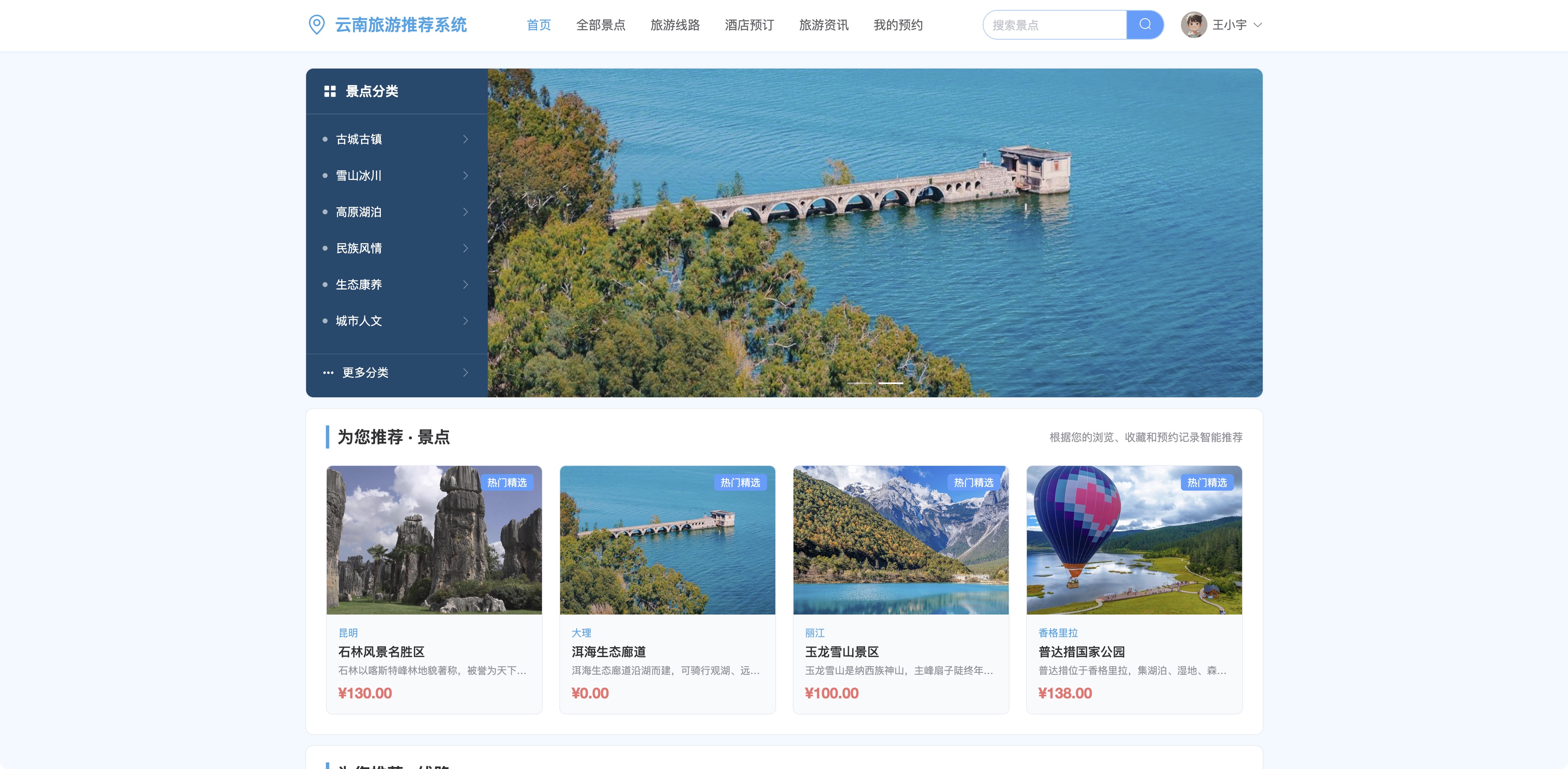Open the 石林风景名胜区 photo
Viewport: 1568px width, 769px height.
coord(434,540)
